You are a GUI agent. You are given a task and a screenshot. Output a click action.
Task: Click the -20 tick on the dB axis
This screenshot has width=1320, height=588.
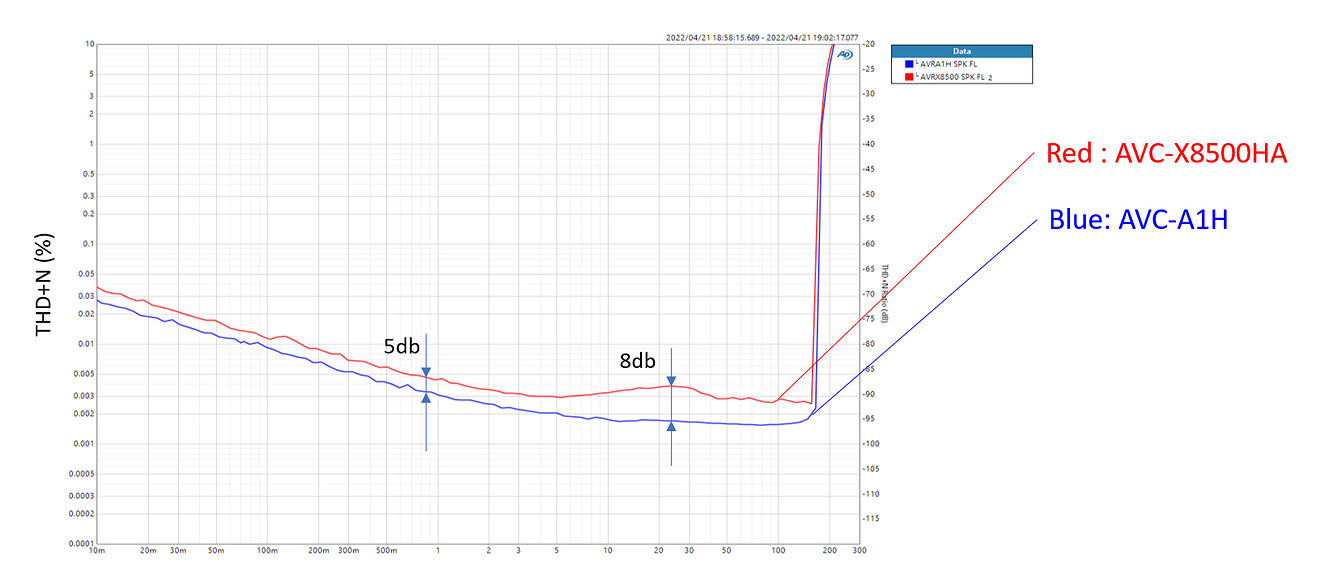[x=869, y=44]
